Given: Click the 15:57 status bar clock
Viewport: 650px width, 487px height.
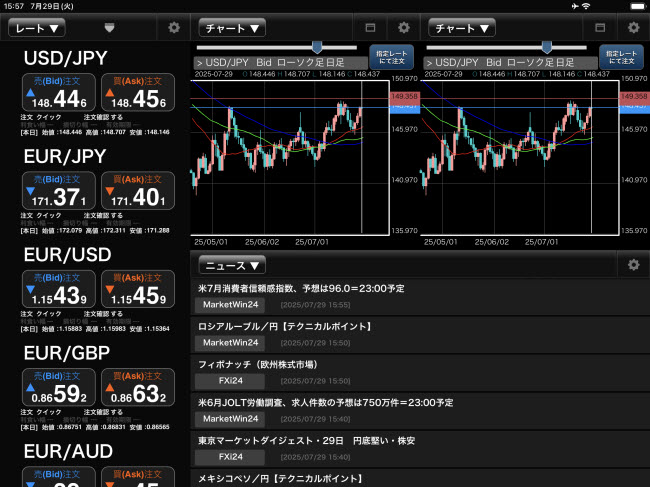Looking at the screenshot, I should tap(14, 6).
